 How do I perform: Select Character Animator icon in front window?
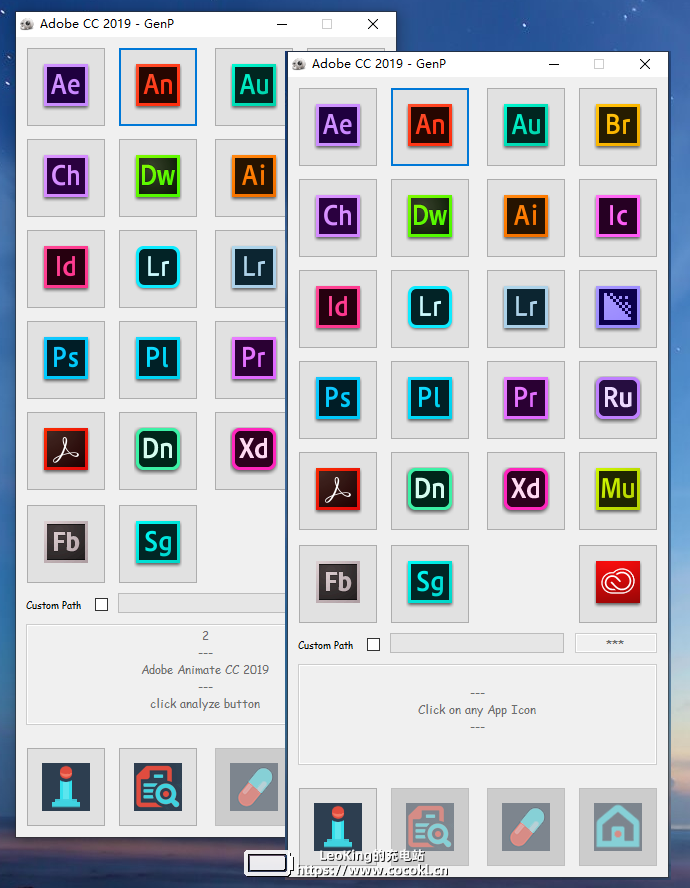tap(338, 217)
